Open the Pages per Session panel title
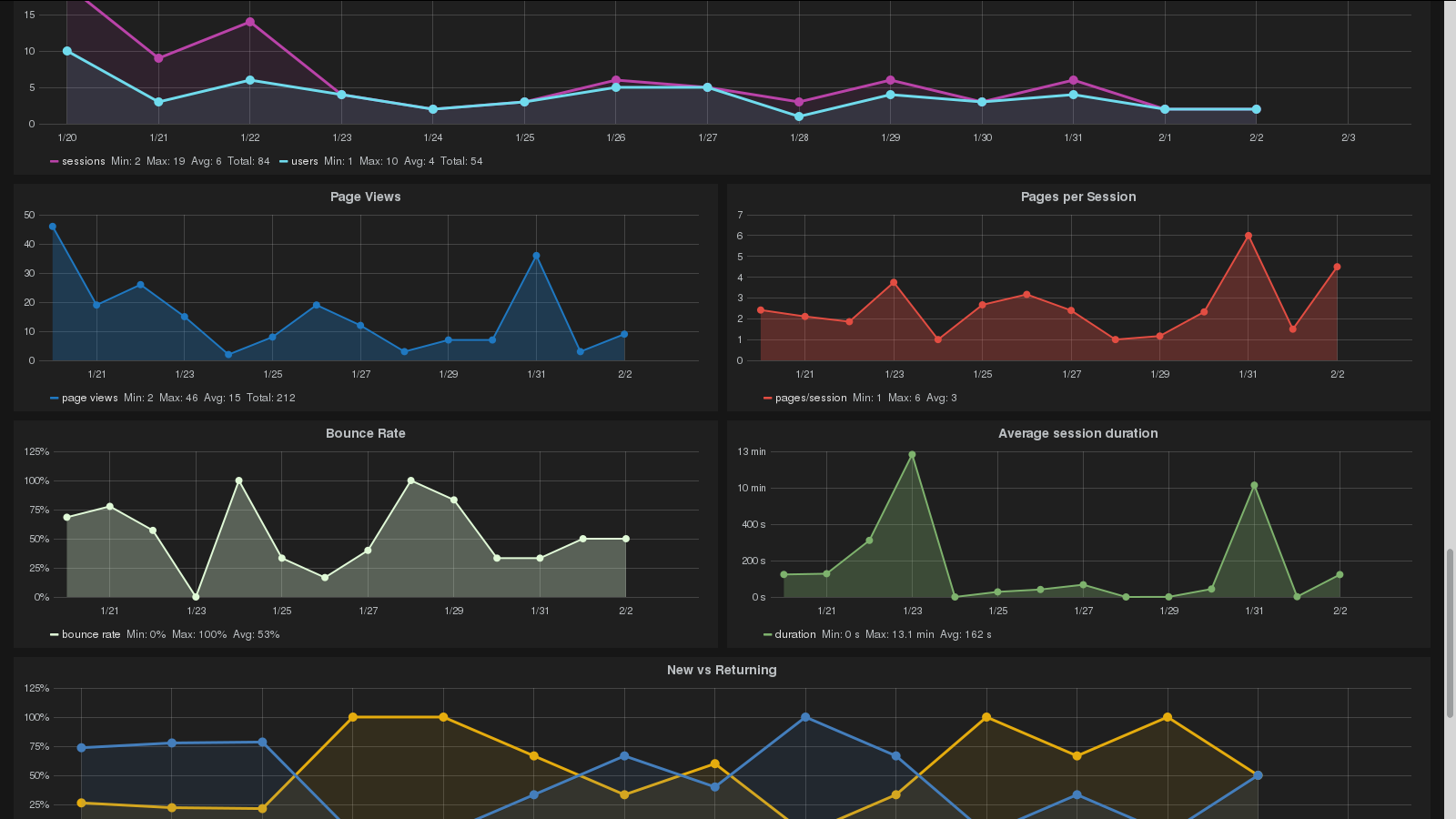 tap(1078, 197)
